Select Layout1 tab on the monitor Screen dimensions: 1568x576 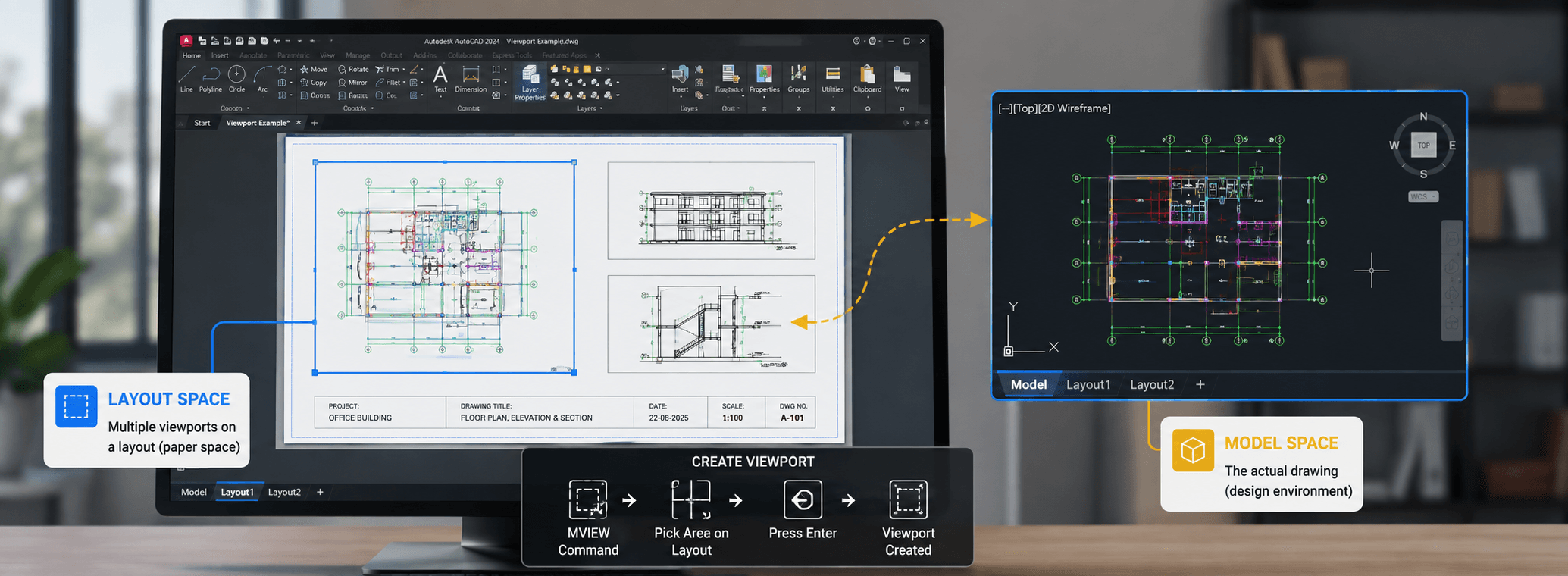pos(237,492)
